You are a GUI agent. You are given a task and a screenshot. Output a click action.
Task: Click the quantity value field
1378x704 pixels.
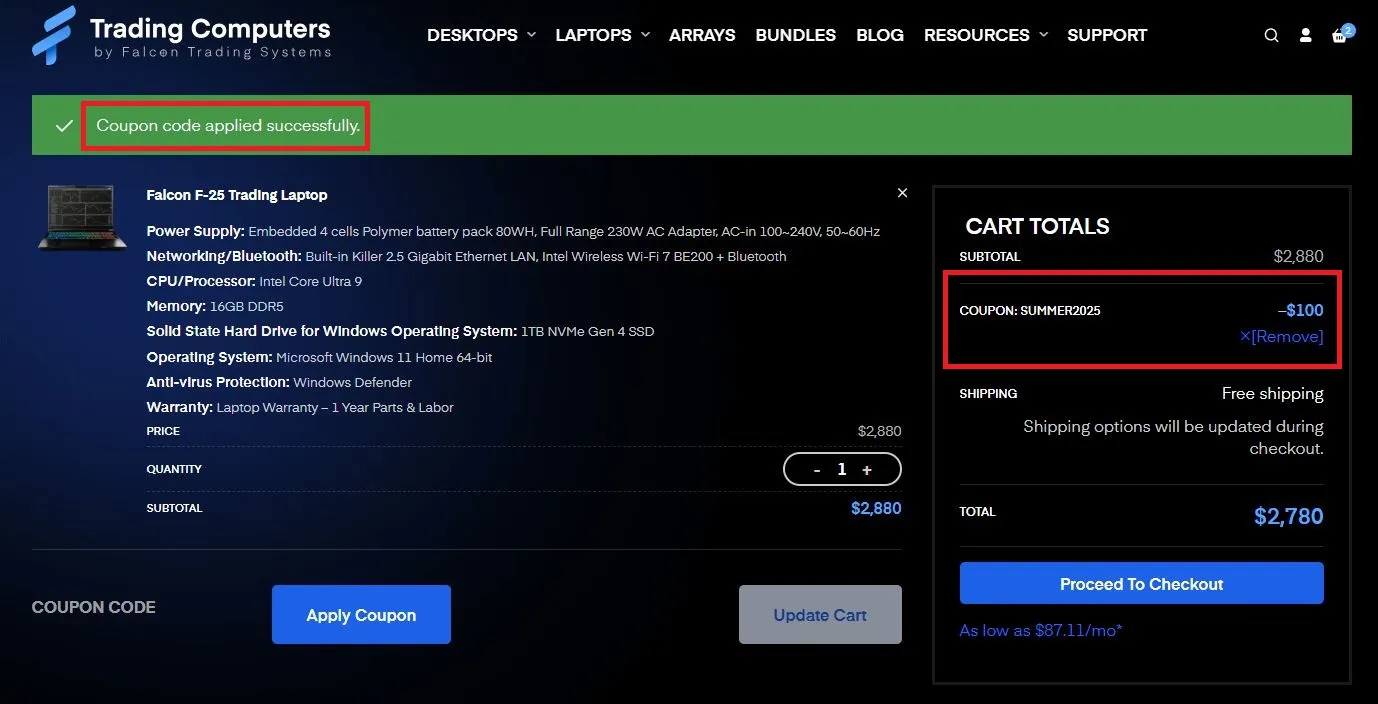842,469
